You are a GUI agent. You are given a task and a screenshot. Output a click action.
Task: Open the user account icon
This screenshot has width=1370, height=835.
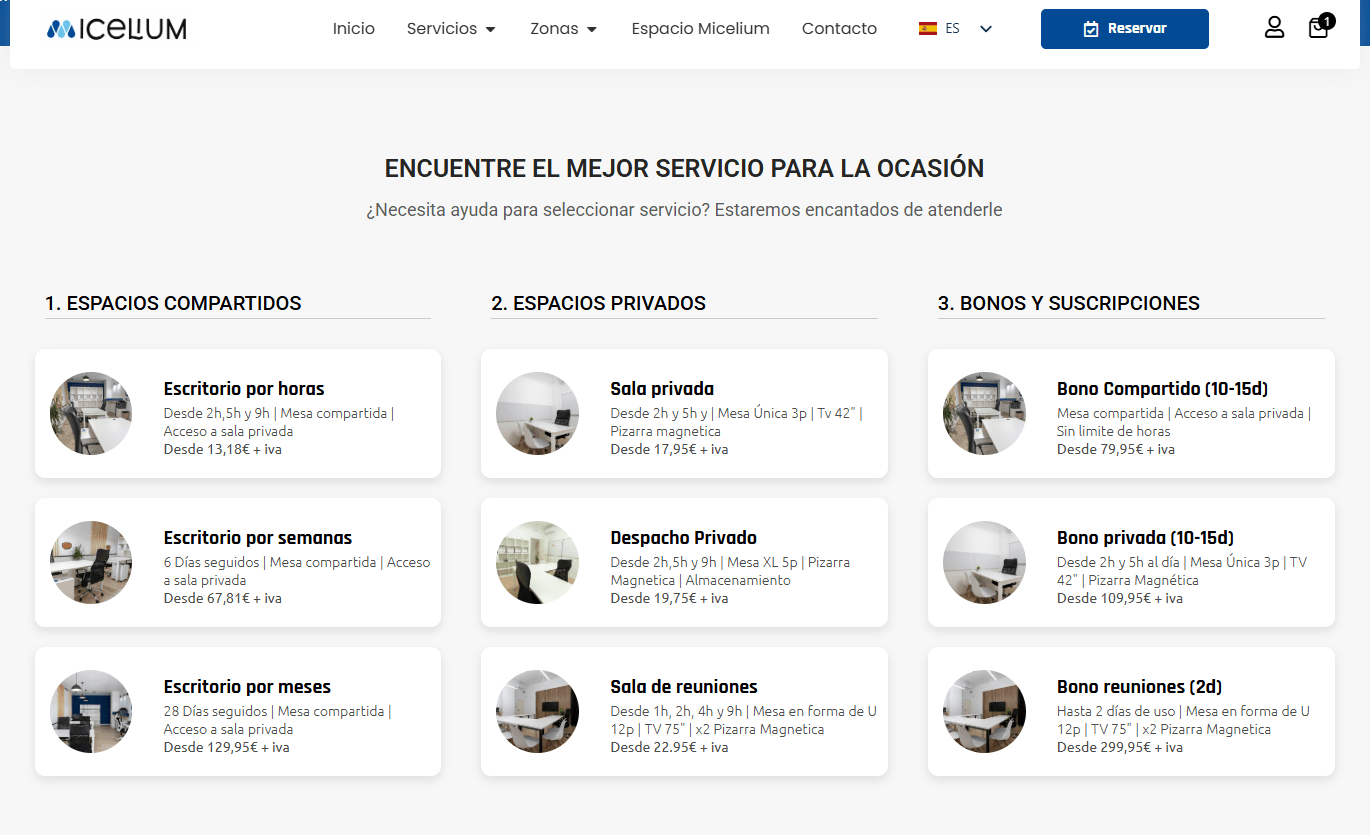(x=1274, y=28)
